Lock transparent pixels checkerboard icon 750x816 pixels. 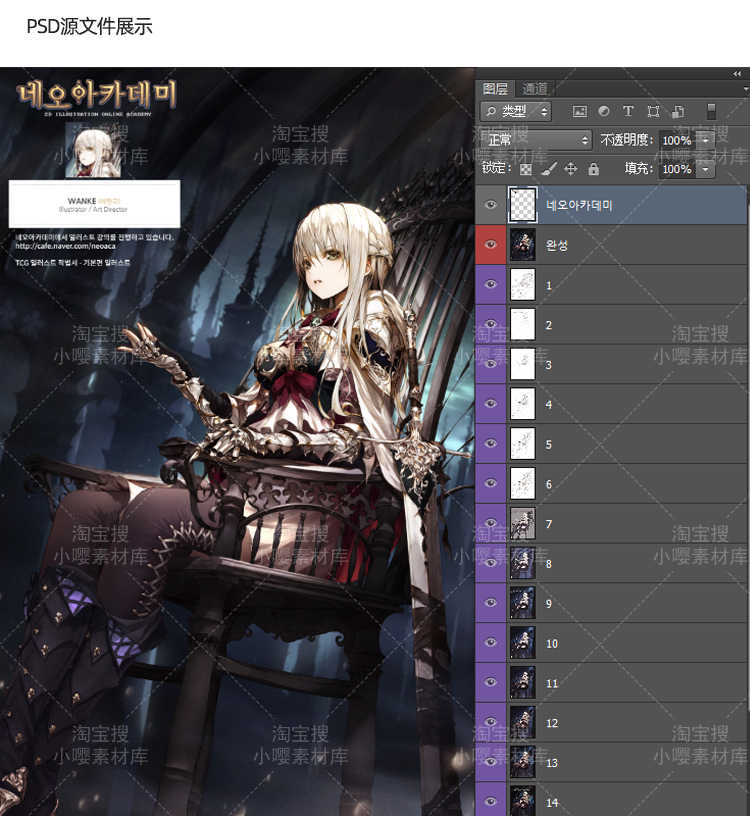526,169
